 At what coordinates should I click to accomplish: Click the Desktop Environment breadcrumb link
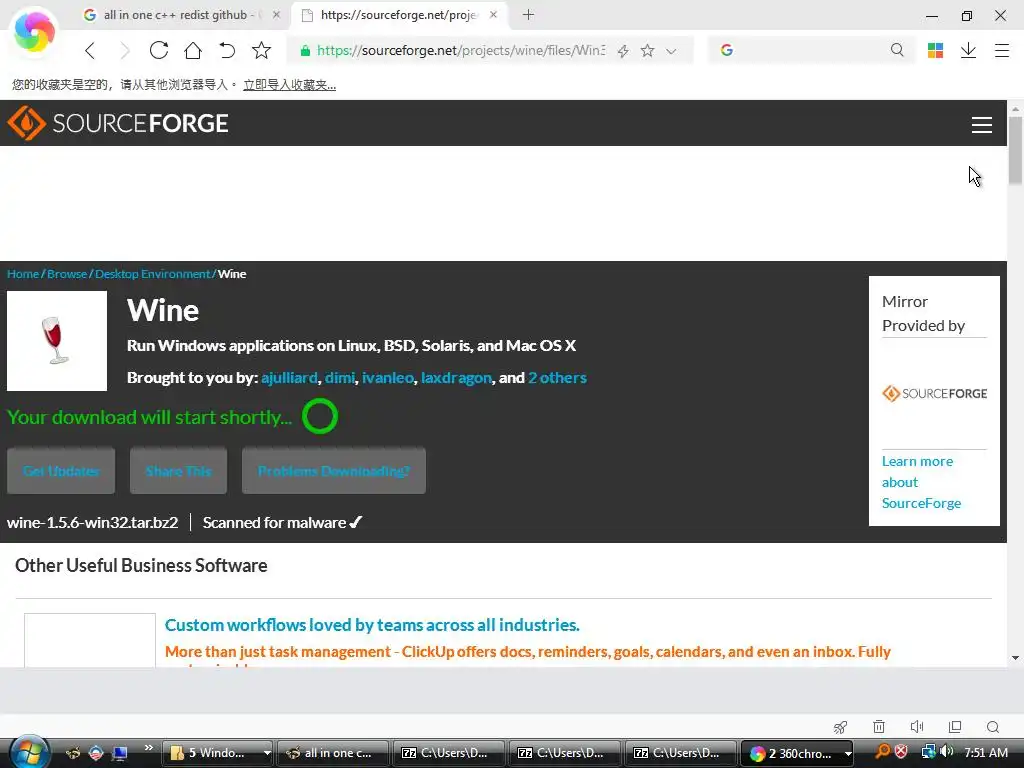click(153, 274)
